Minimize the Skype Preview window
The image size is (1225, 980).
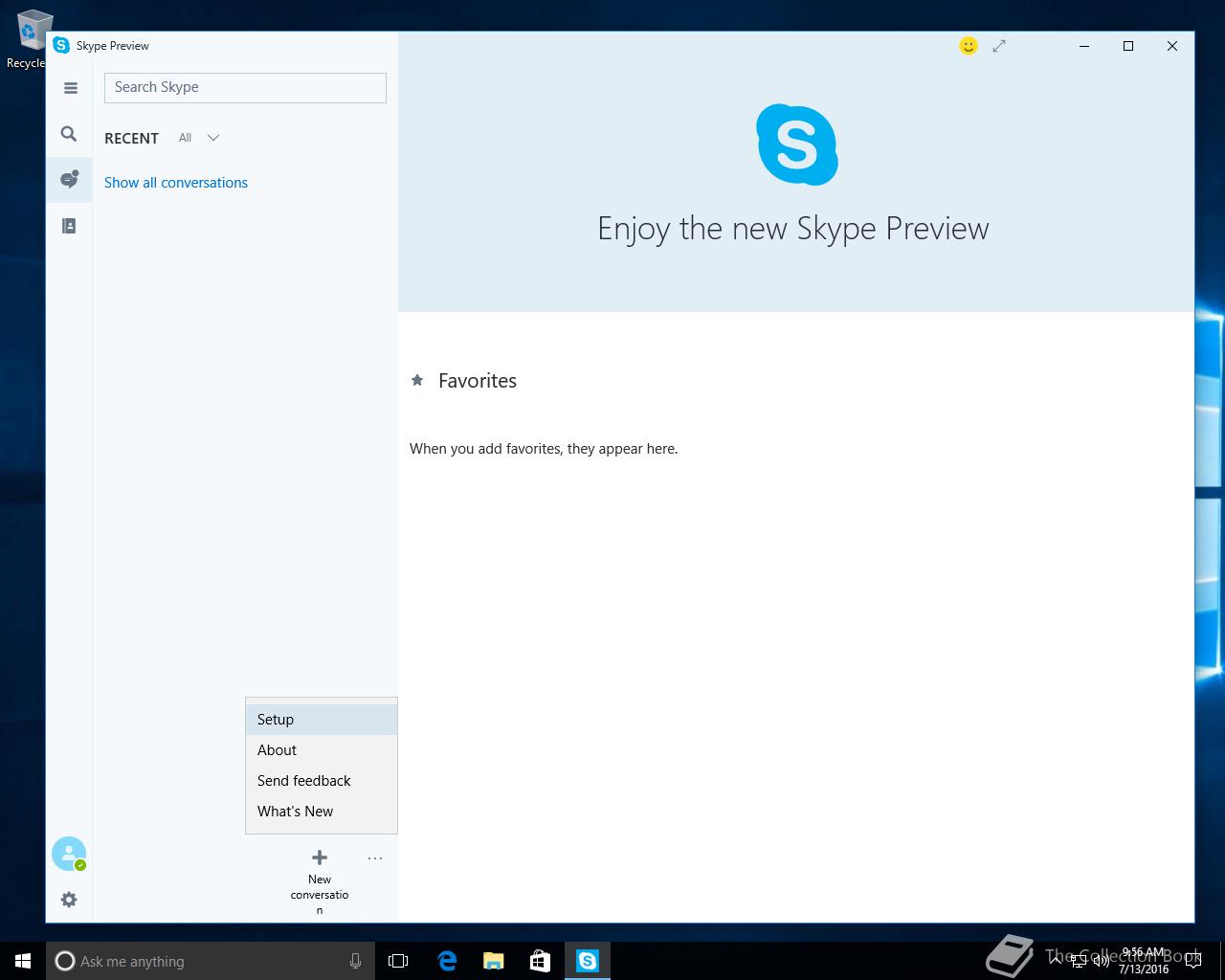tap(1084, 46)
